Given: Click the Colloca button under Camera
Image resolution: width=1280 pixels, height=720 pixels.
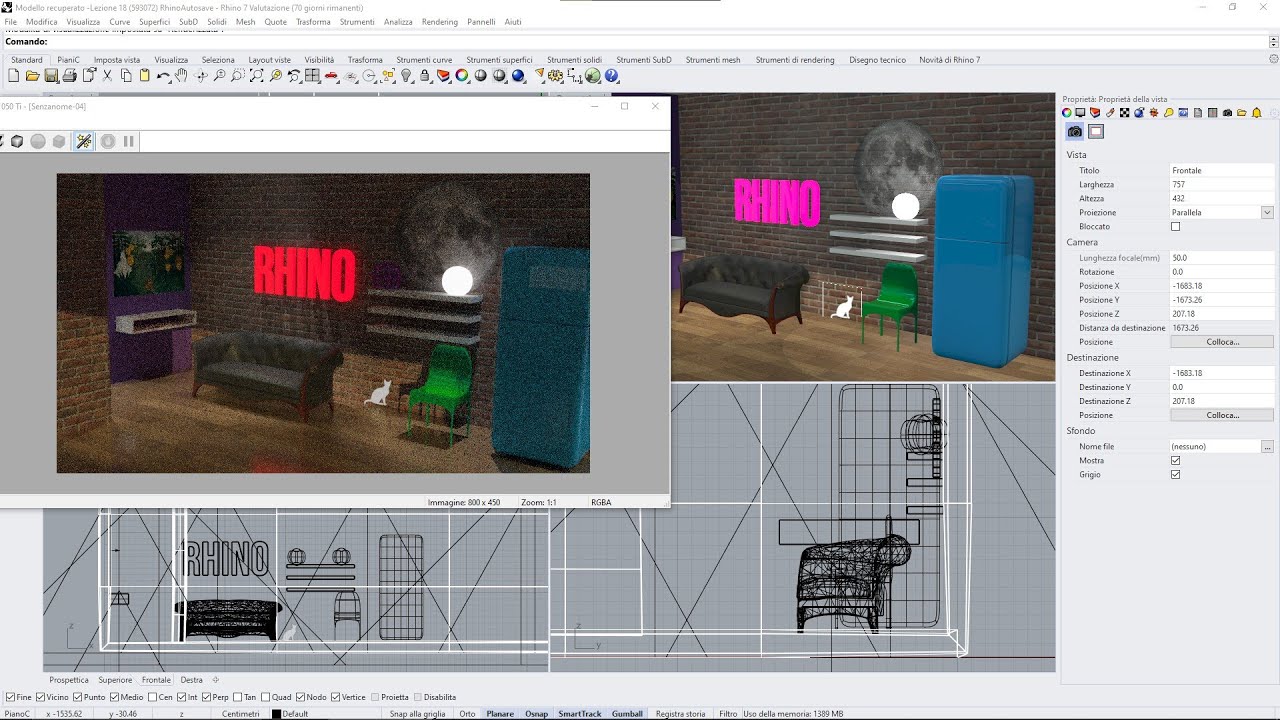Looking at the screenshot, I should coord(1222,342).
